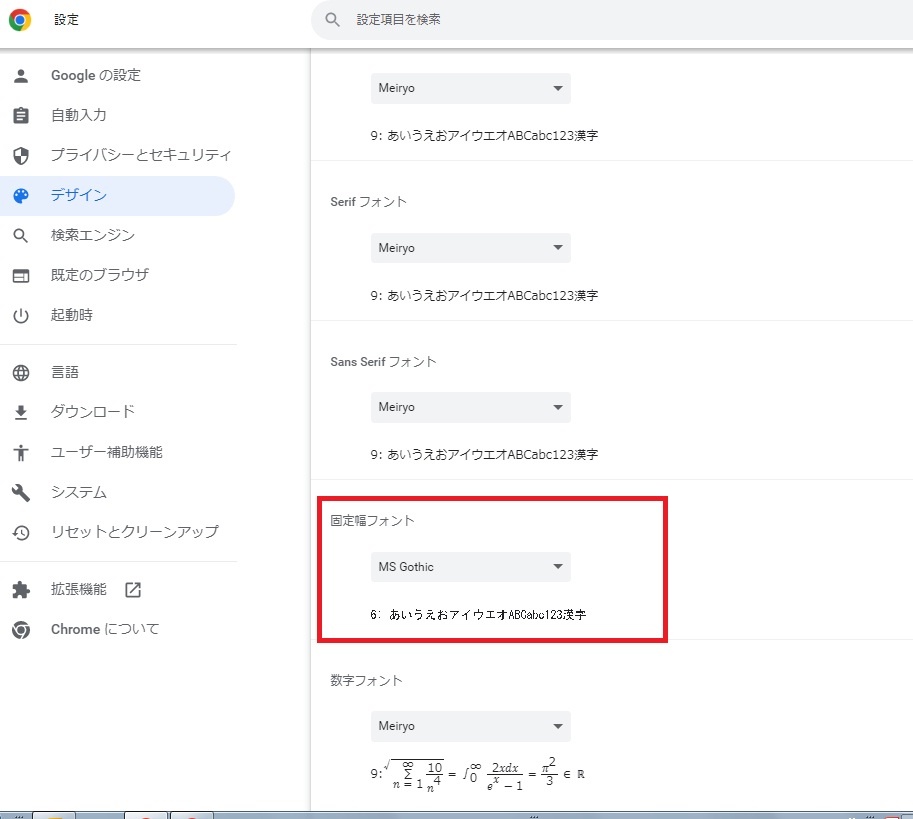Image resolution: width=913 pixels, height=819 pixels.
Task: Click the restore clock icon for reset
Action: pos(21,533)
